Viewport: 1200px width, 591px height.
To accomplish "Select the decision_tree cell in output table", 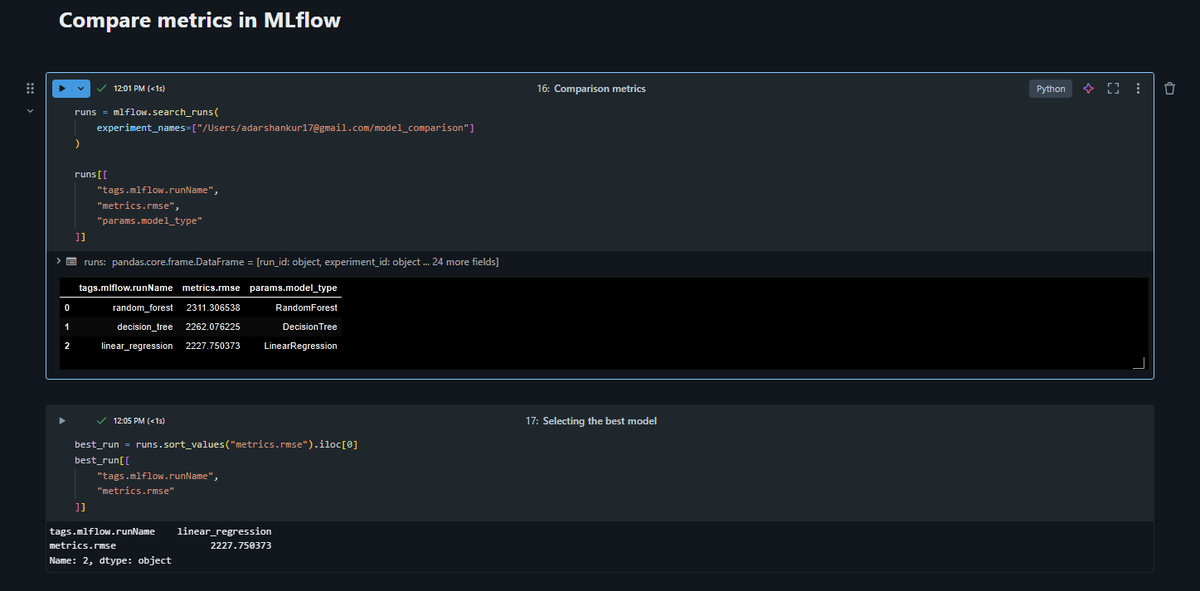I will tap(145, 327).
